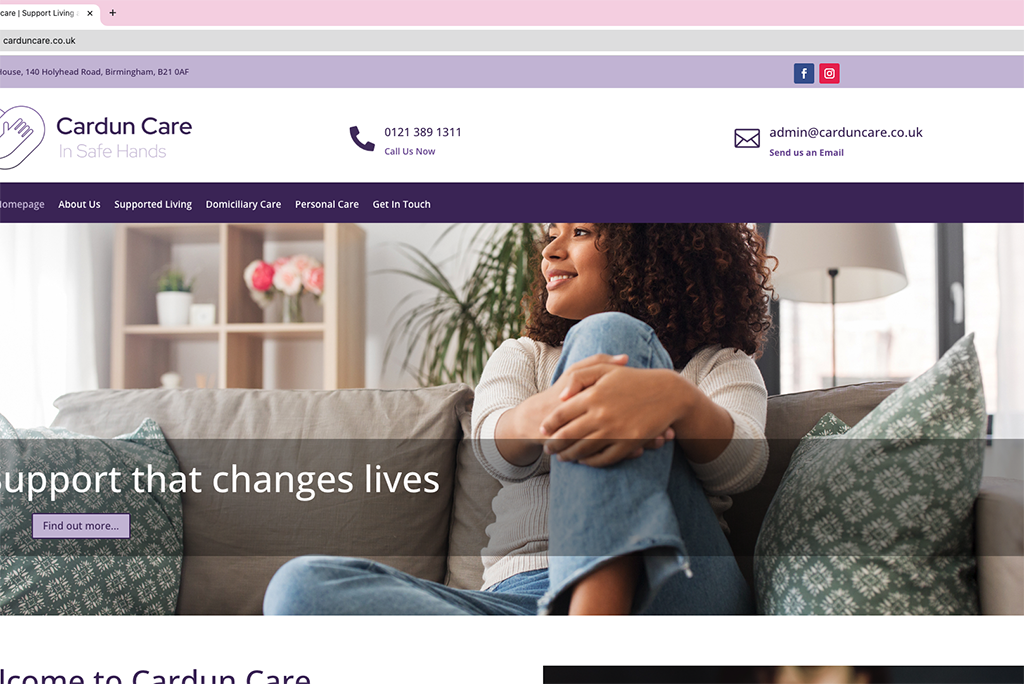Click the envelope email icon
1024x684 pixels.
coord(746,138)
